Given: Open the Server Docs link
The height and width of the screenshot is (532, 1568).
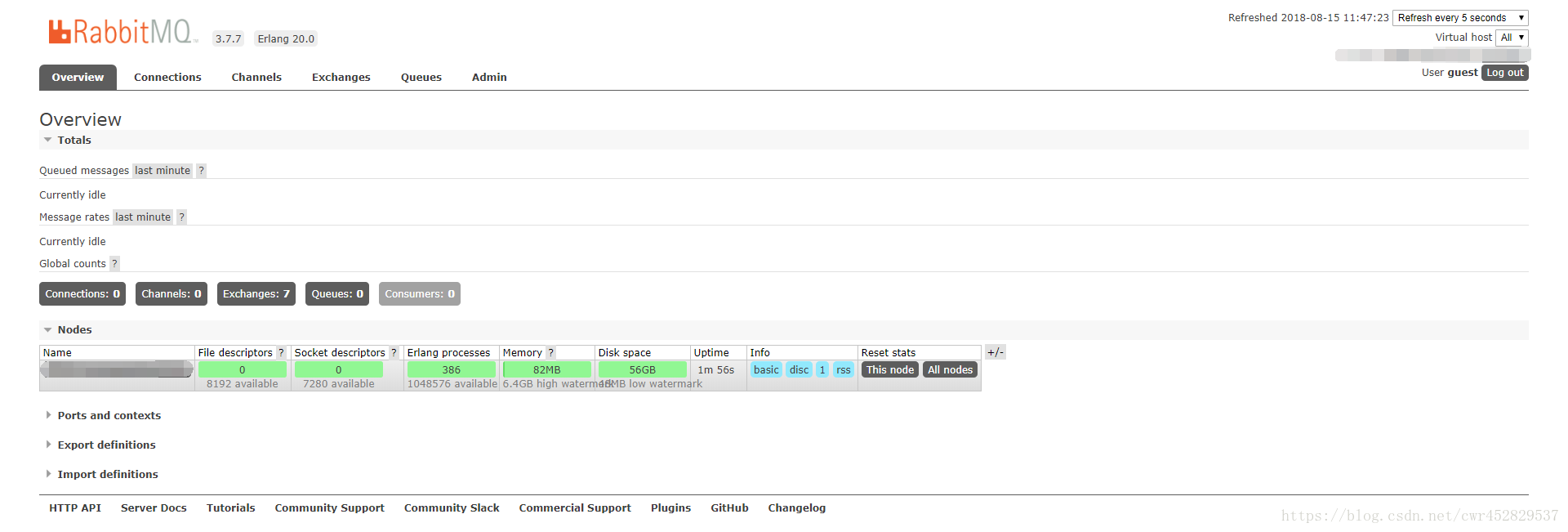Looking at the screenshot, I should [x=154, y=508].
